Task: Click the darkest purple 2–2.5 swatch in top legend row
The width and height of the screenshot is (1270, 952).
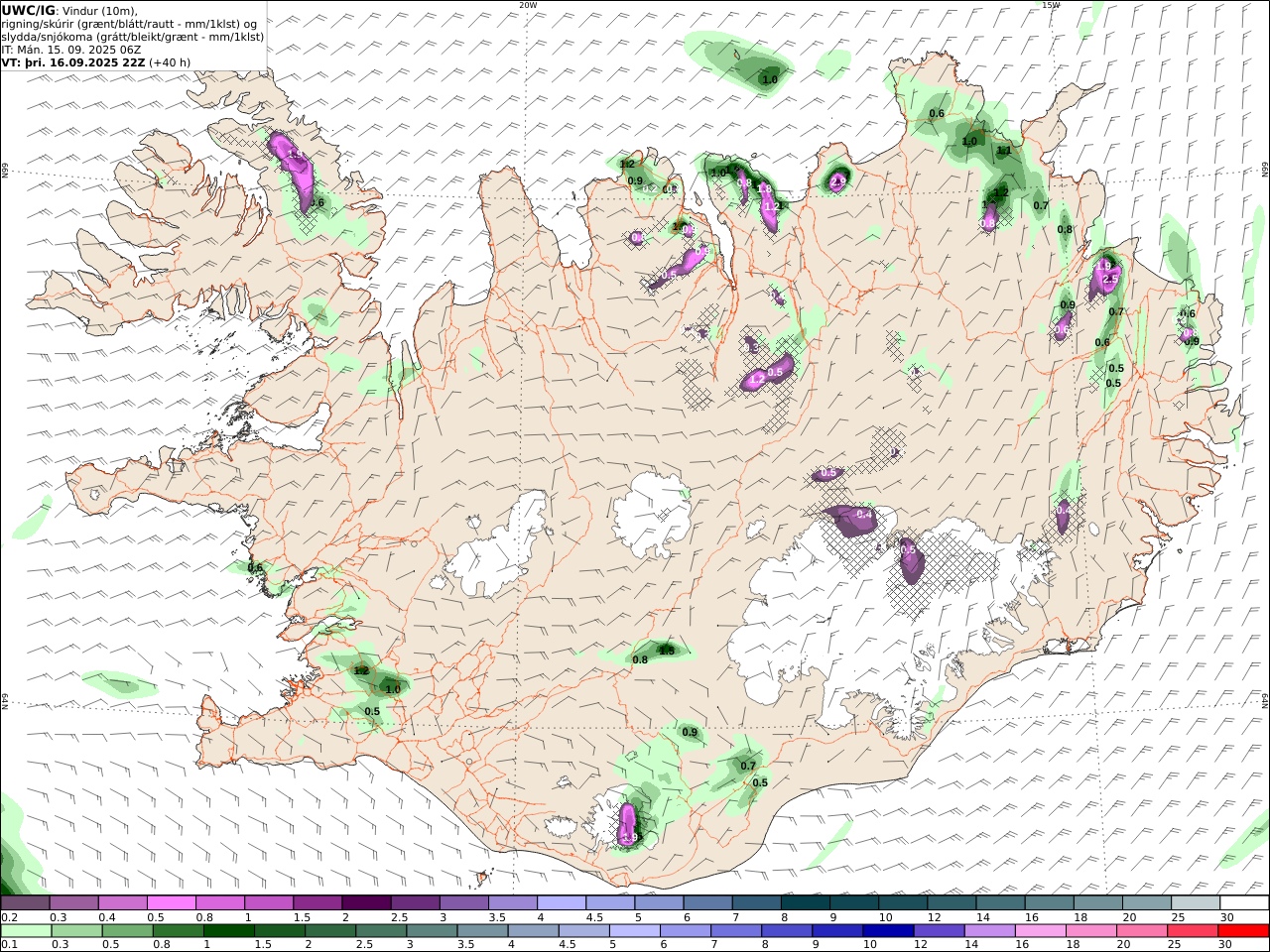Action: [x=365, y=903]
